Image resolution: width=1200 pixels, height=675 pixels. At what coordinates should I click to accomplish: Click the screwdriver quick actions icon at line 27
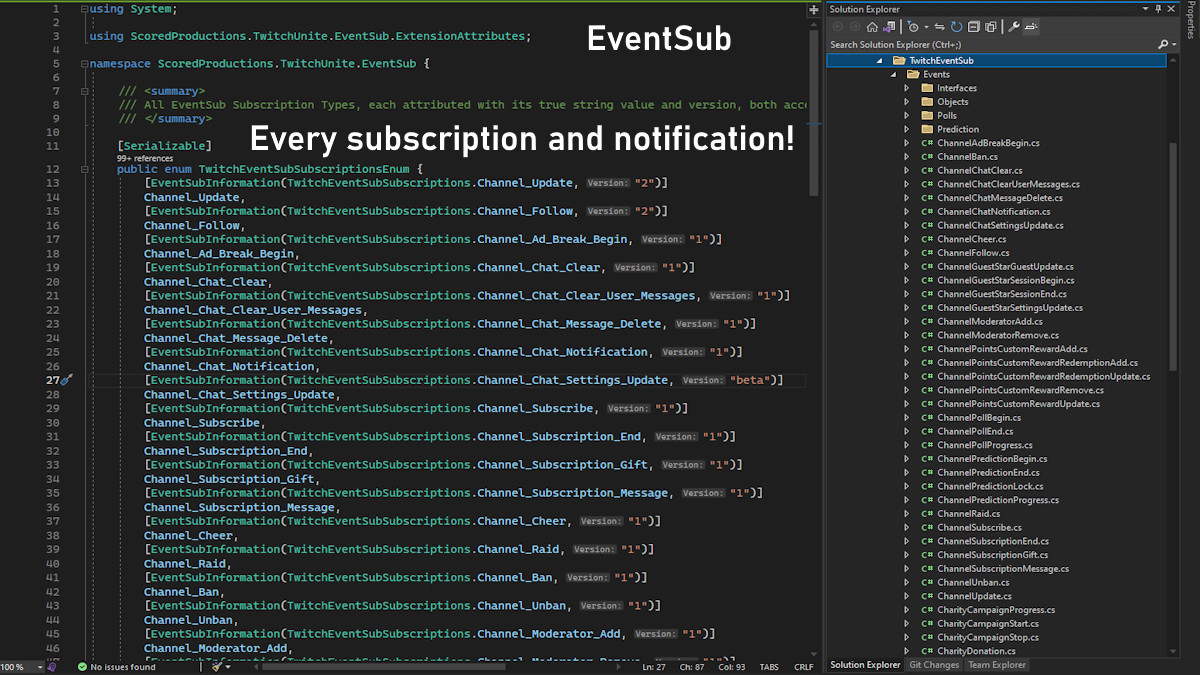67,380
